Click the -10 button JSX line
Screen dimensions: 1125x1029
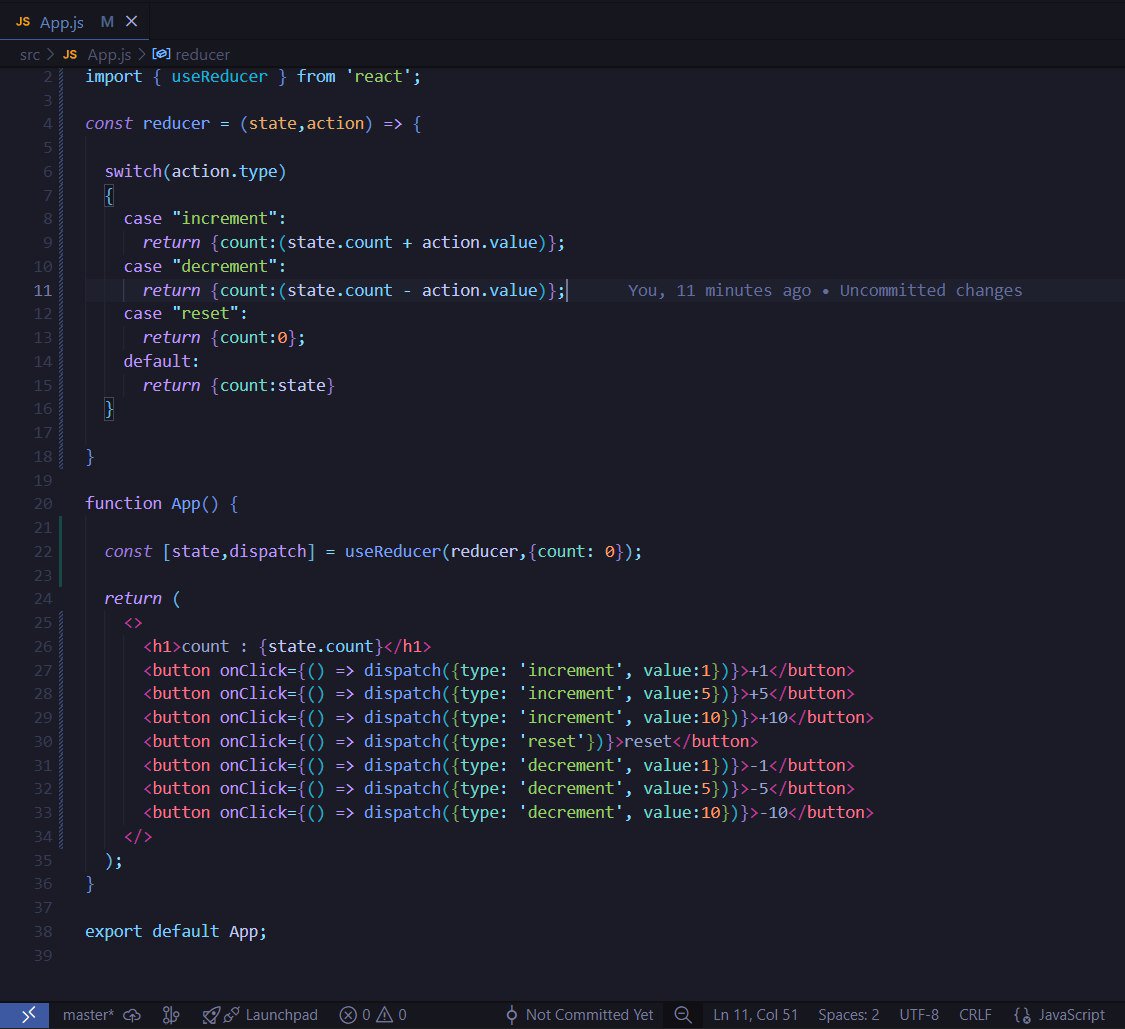[x=508, y=812]
